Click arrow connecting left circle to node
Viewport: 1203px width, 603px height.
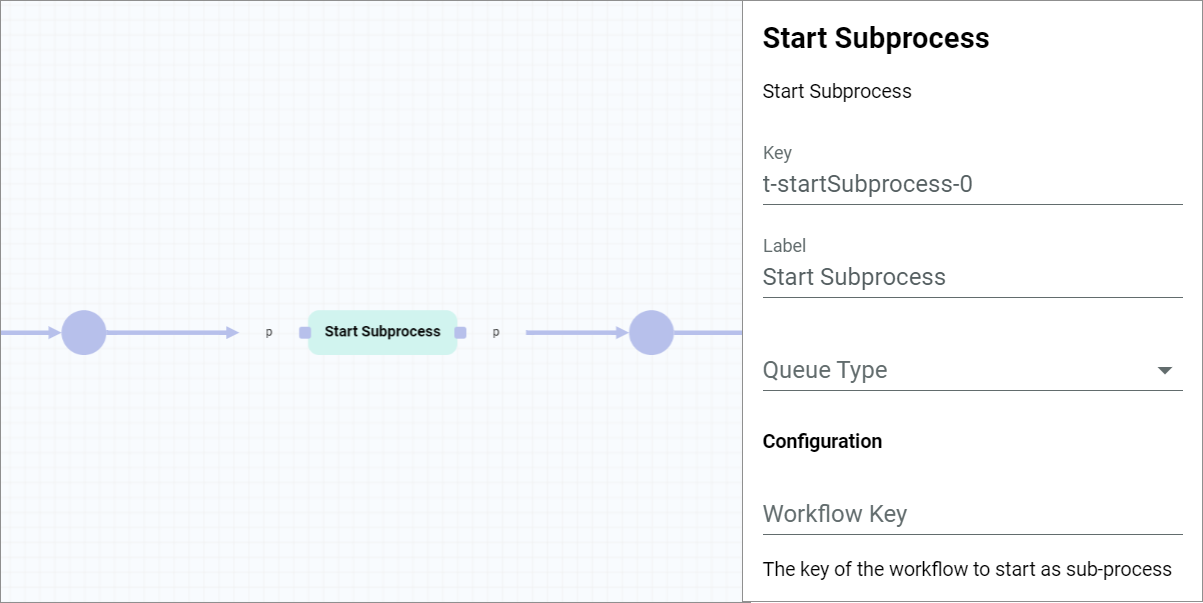coord(173,332)
